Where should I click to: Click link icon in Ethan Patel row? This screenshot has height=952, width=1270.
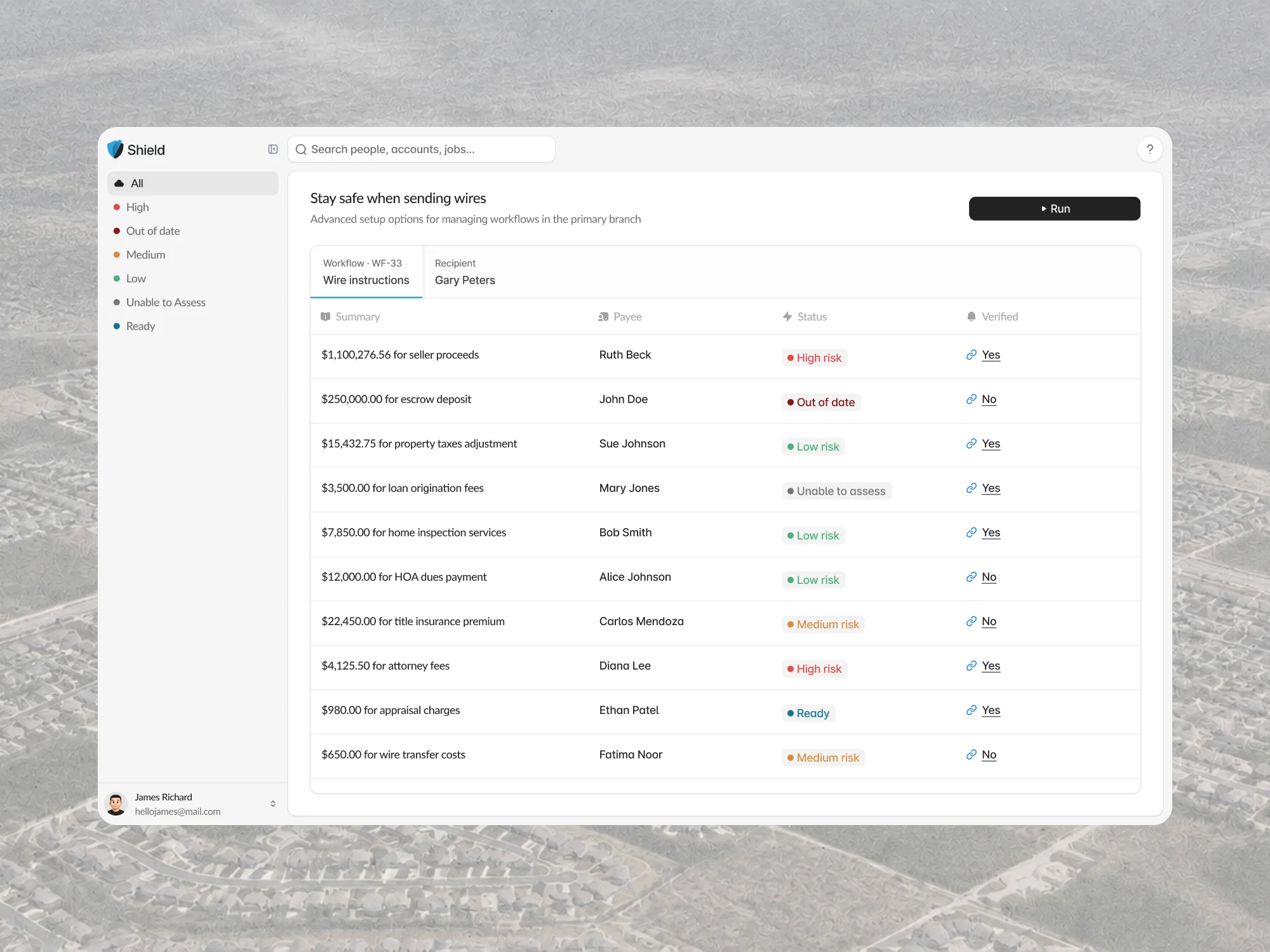coord(972,710)
